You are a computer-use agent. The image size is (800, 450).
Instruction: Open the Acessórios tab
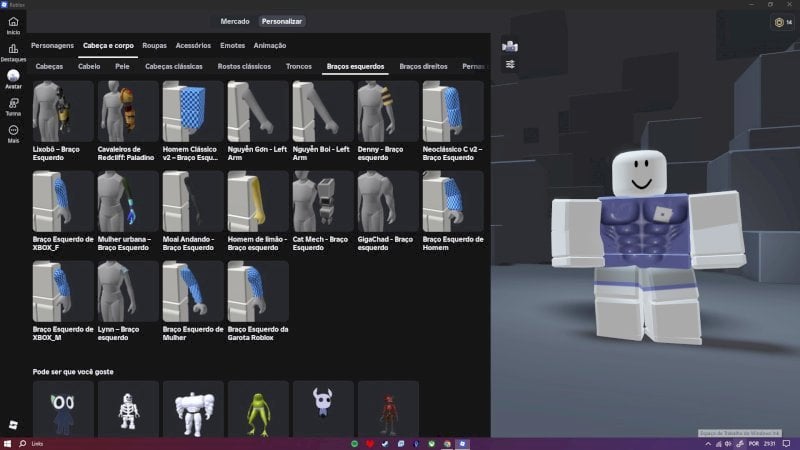pyautogui.click(x=193, y=45)
